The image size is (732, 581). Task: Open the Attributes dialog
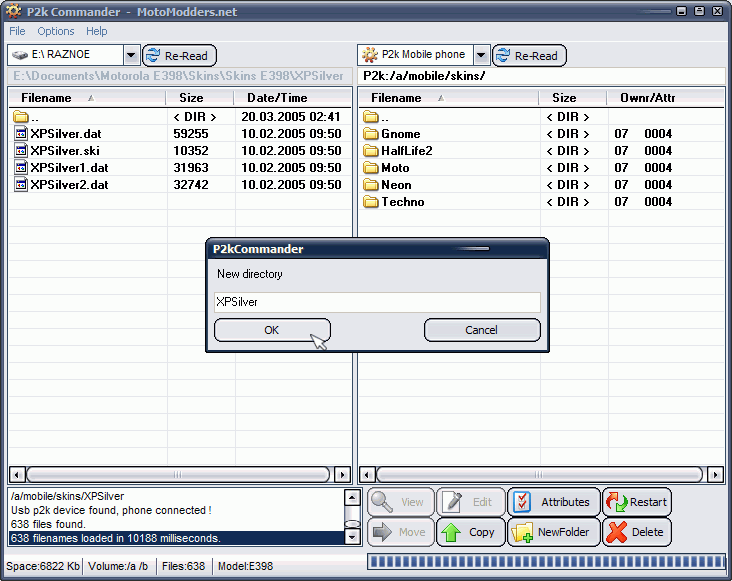pos(554,502)
